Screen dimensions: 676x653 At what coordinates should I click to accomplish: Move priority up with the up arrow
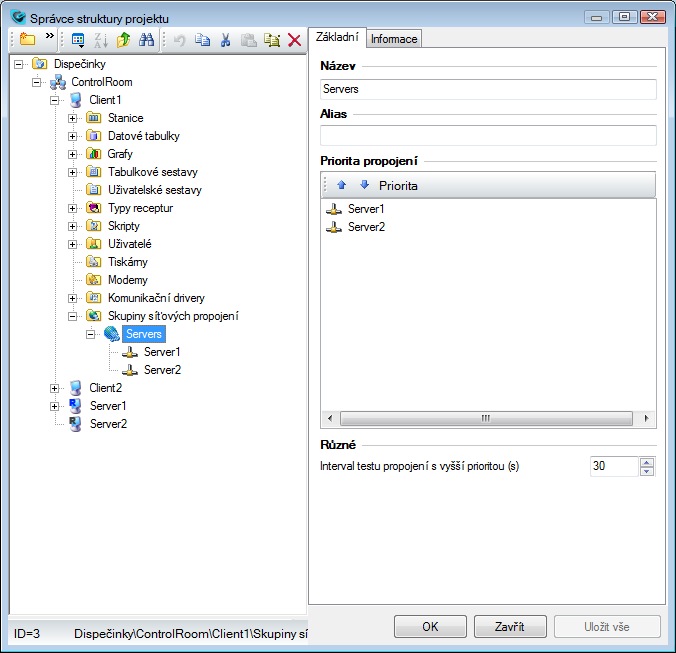341,185
